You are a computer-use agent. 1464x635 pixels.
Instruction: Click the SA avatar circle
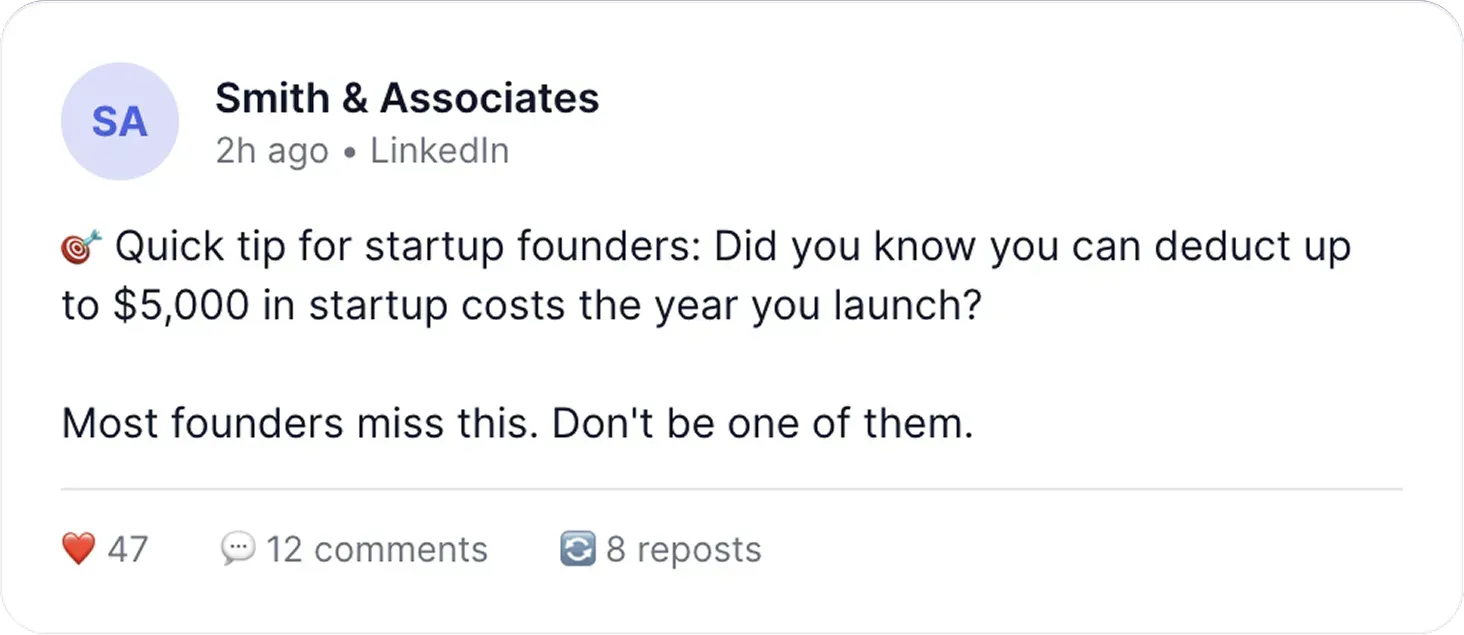click(x=120, y=121)
